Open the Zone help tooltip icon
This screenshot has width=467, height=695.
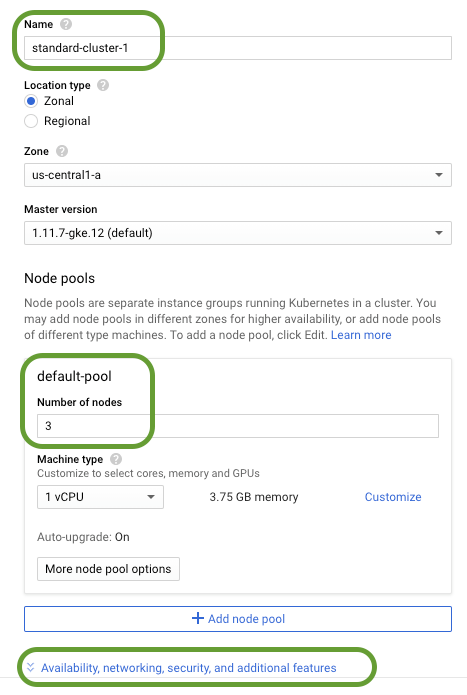(62, 151)
